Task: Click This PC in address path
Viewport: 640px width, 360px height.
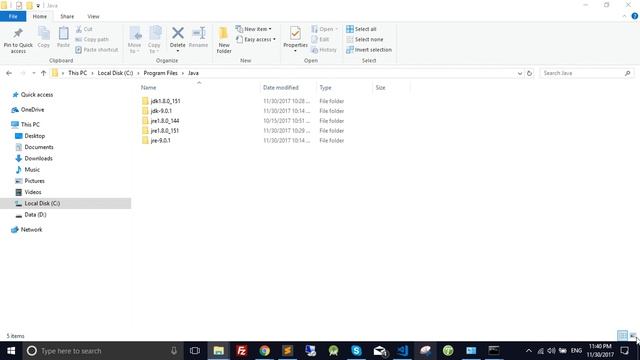Action: pos(78,73)
